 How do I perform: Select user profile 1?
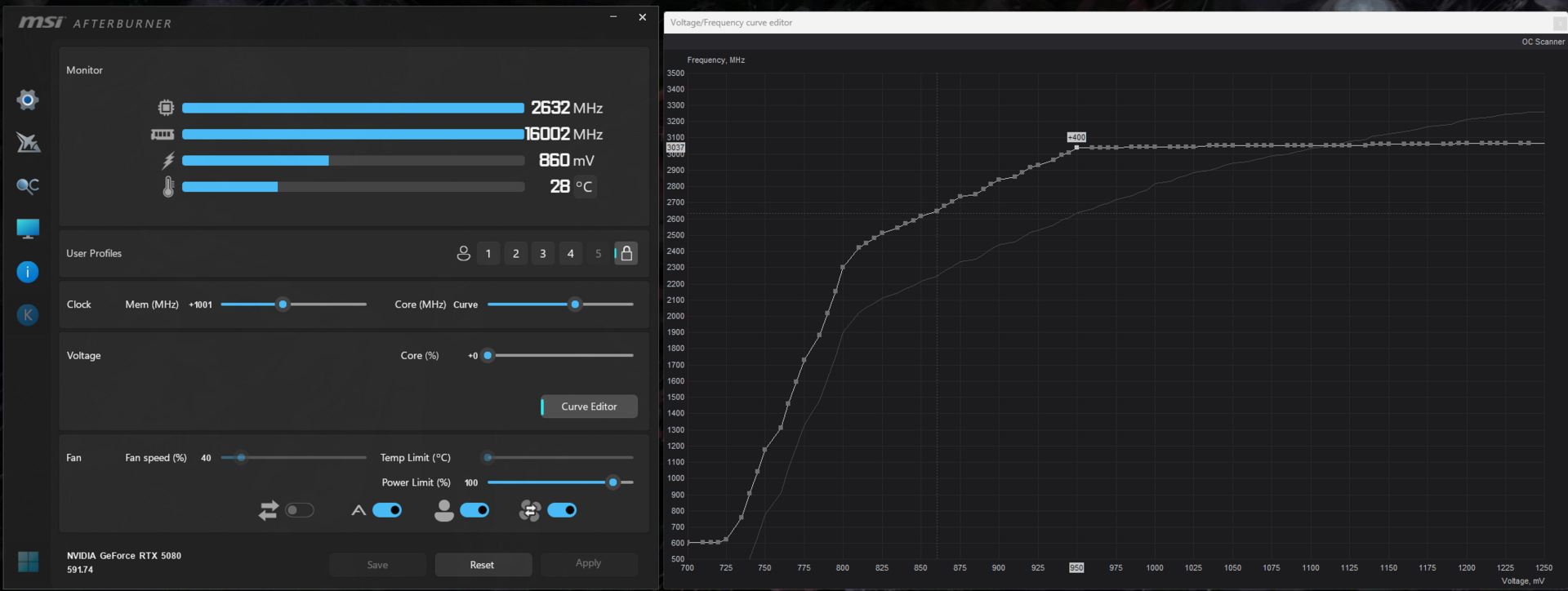488,253
